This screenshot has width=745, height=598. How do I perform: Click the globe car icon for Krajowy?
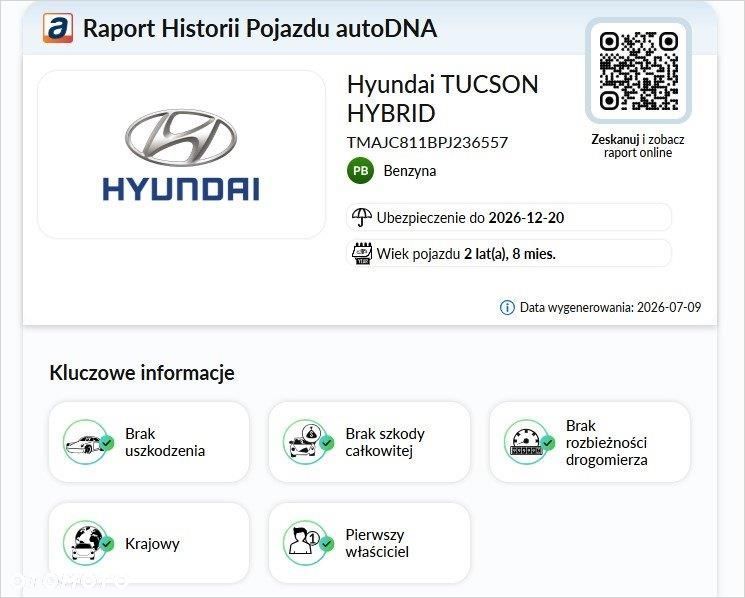pos(88,543)
